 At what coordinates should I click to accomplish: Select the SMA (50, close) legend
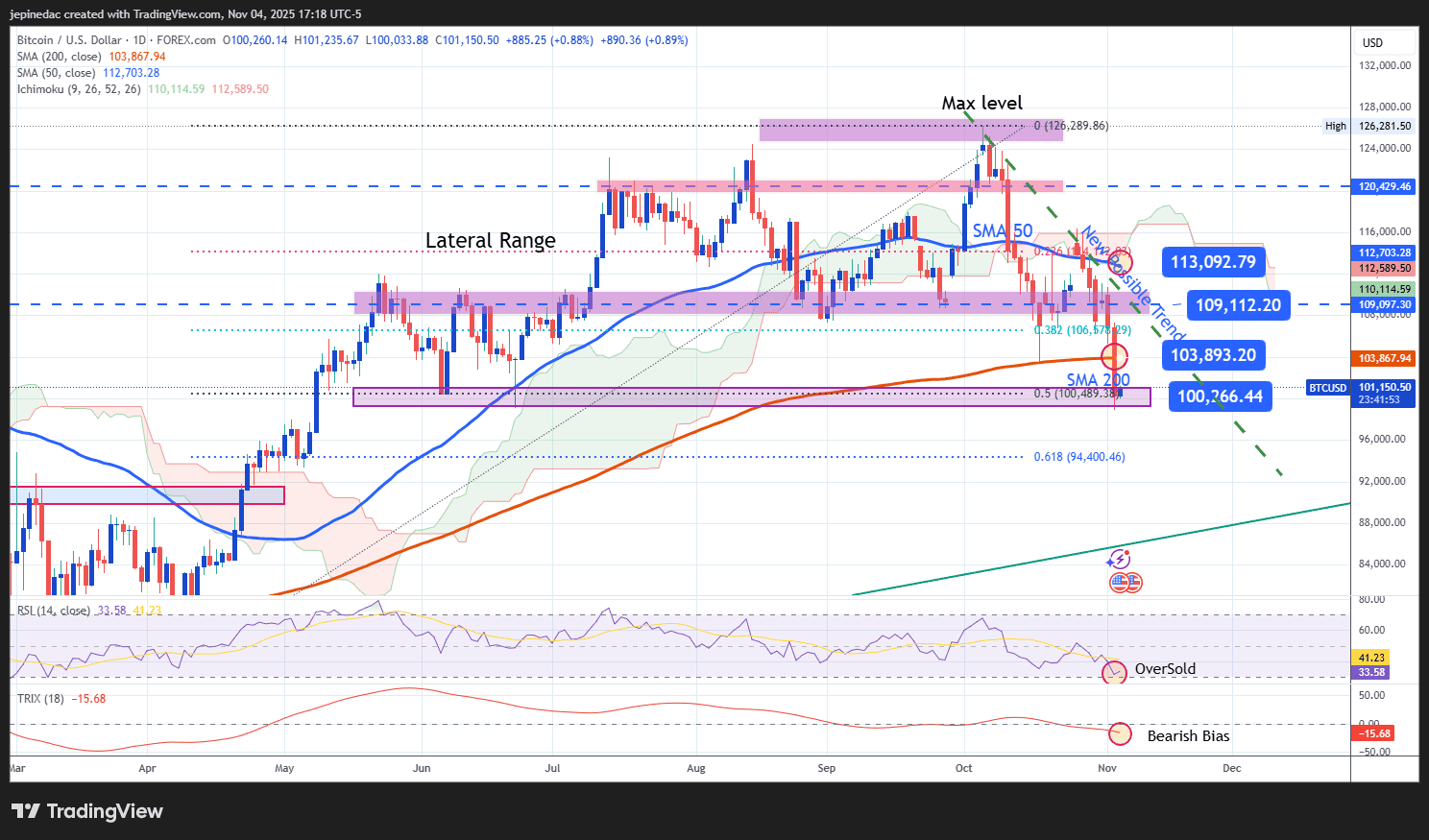(x=56, y=73)
